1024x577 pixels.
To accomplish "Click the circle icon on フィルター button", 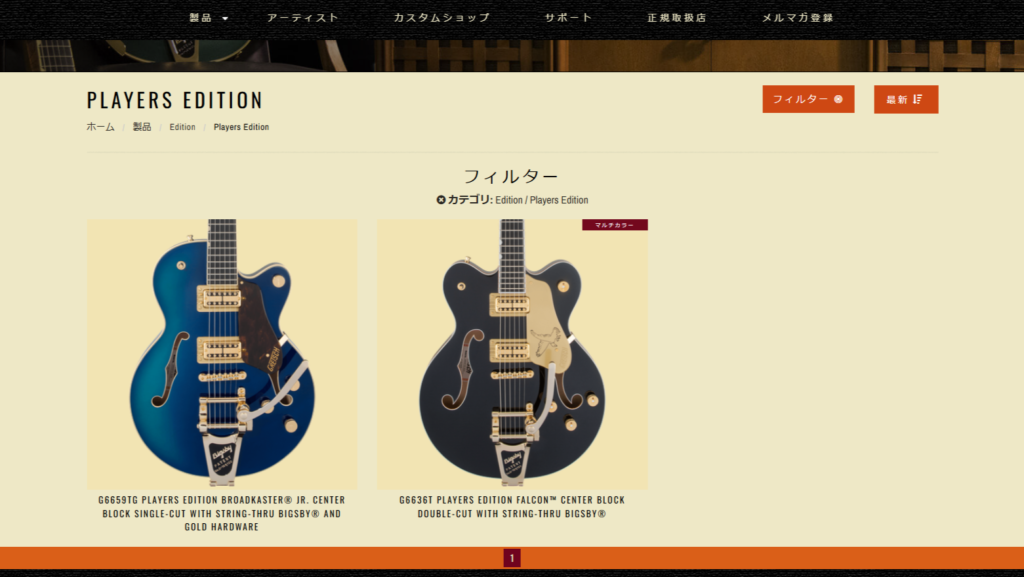I will click(x=839, y=99).
